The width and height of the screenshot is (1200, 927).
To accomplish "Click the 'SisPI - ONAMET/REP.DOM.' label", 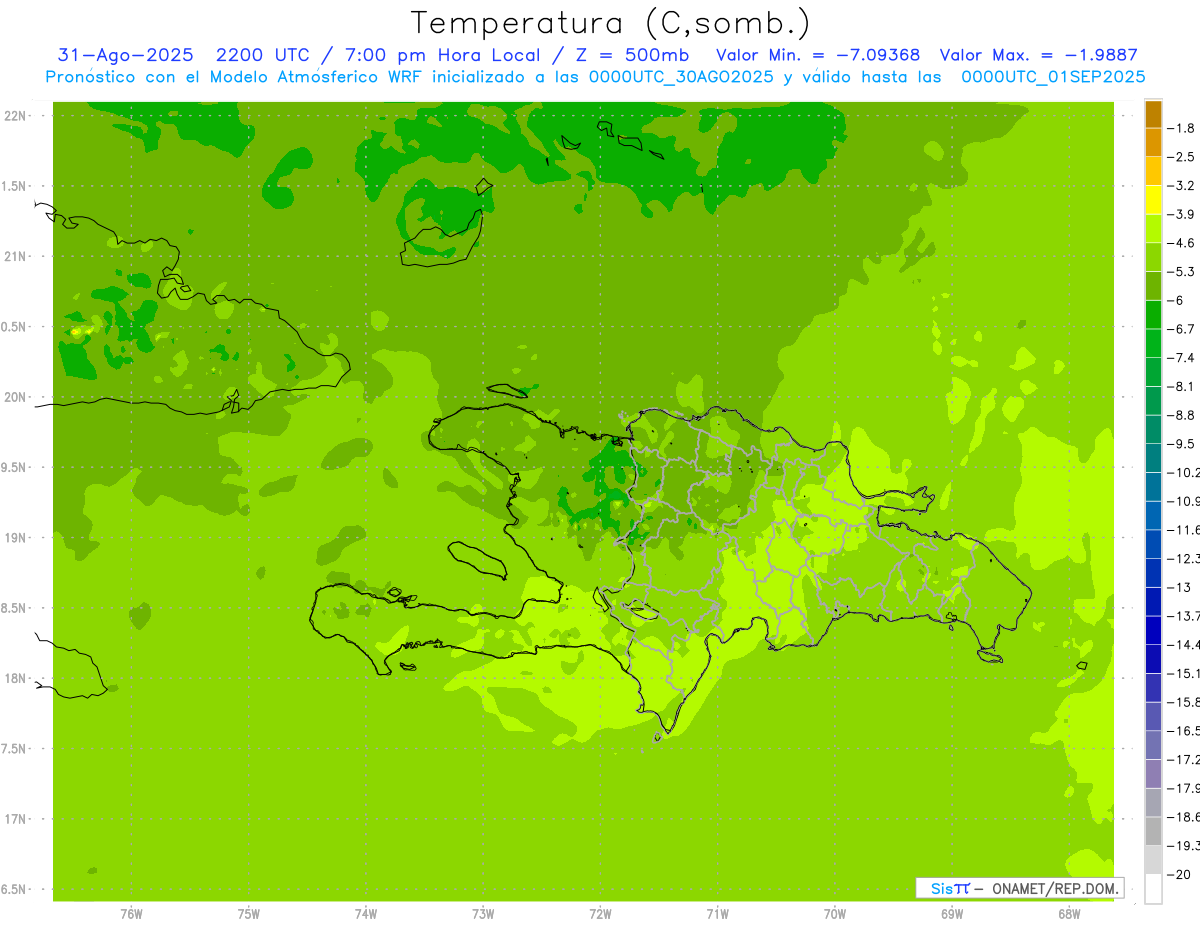I will 1019,888.
